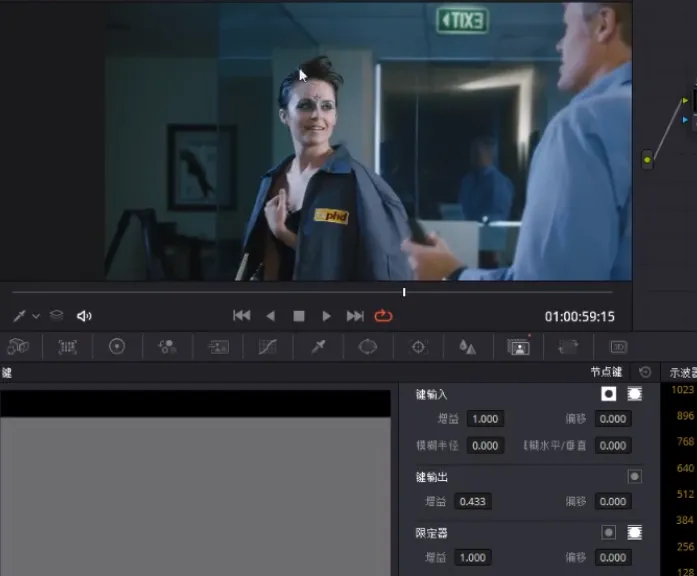Screen dimensions: 697x576
Task: Toggle the 键输入 invert mask icon
Action: (x=634, y=393)
